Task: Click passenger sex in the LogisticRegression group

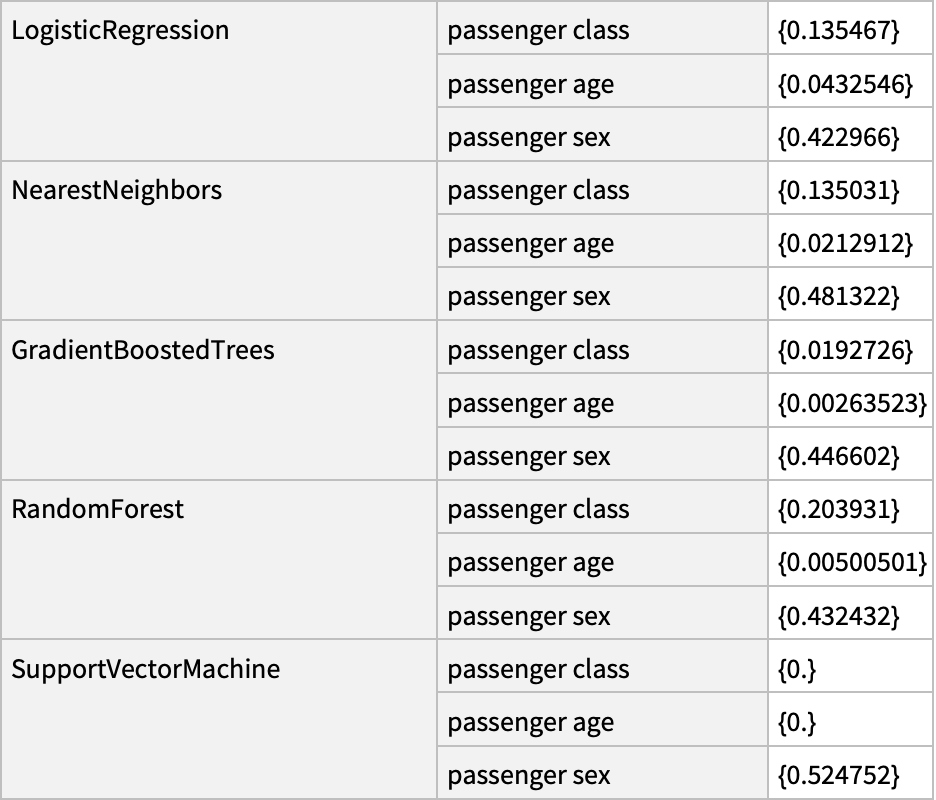Action: 529,137
